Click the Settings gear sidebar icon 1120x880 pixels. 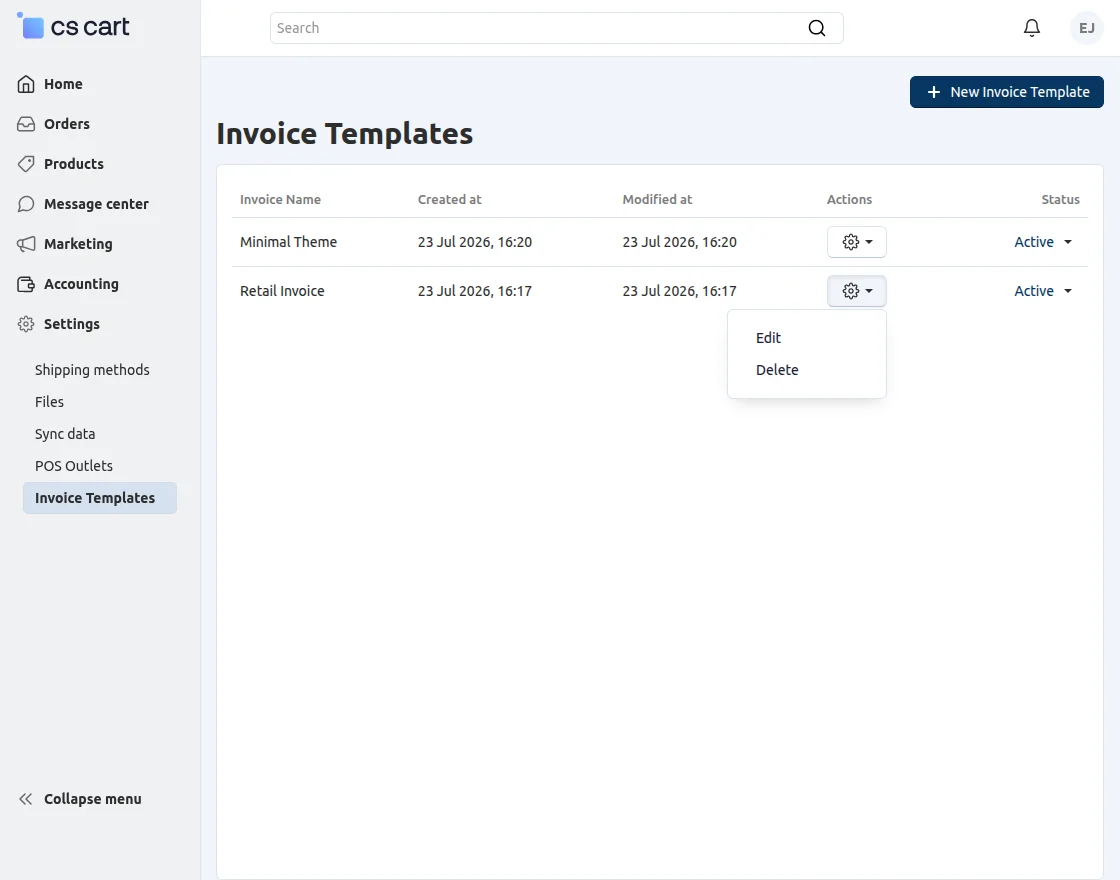point(26,324)
